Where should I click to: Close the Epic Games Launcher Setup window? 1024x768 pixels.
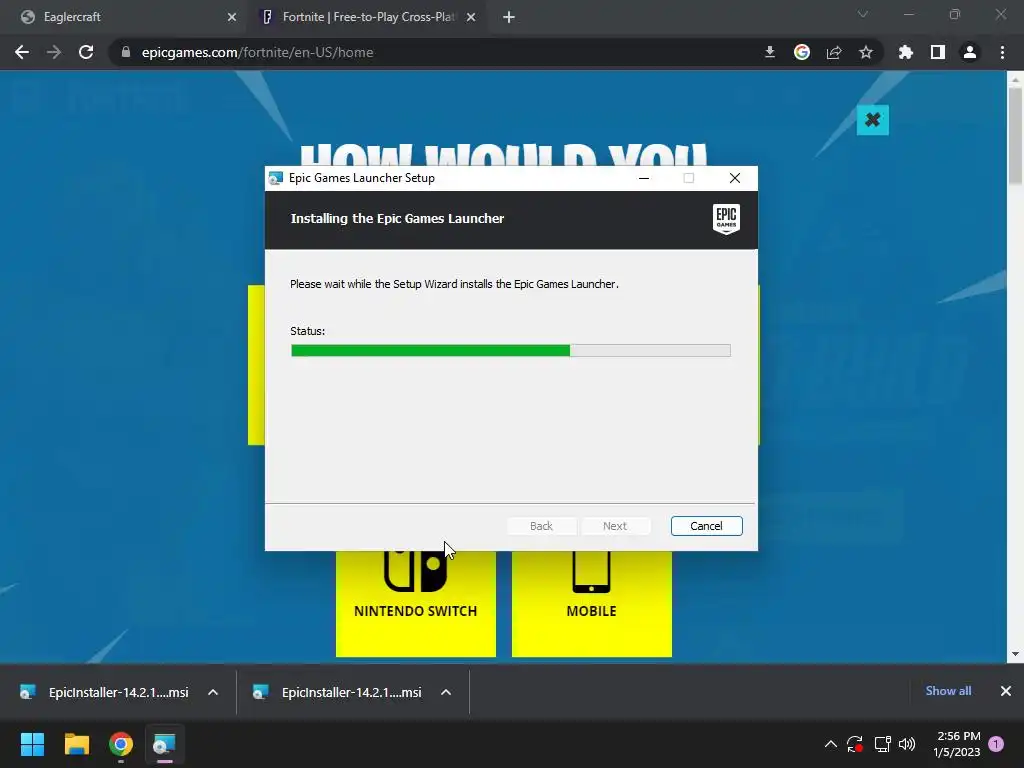(x=735, y=178)
